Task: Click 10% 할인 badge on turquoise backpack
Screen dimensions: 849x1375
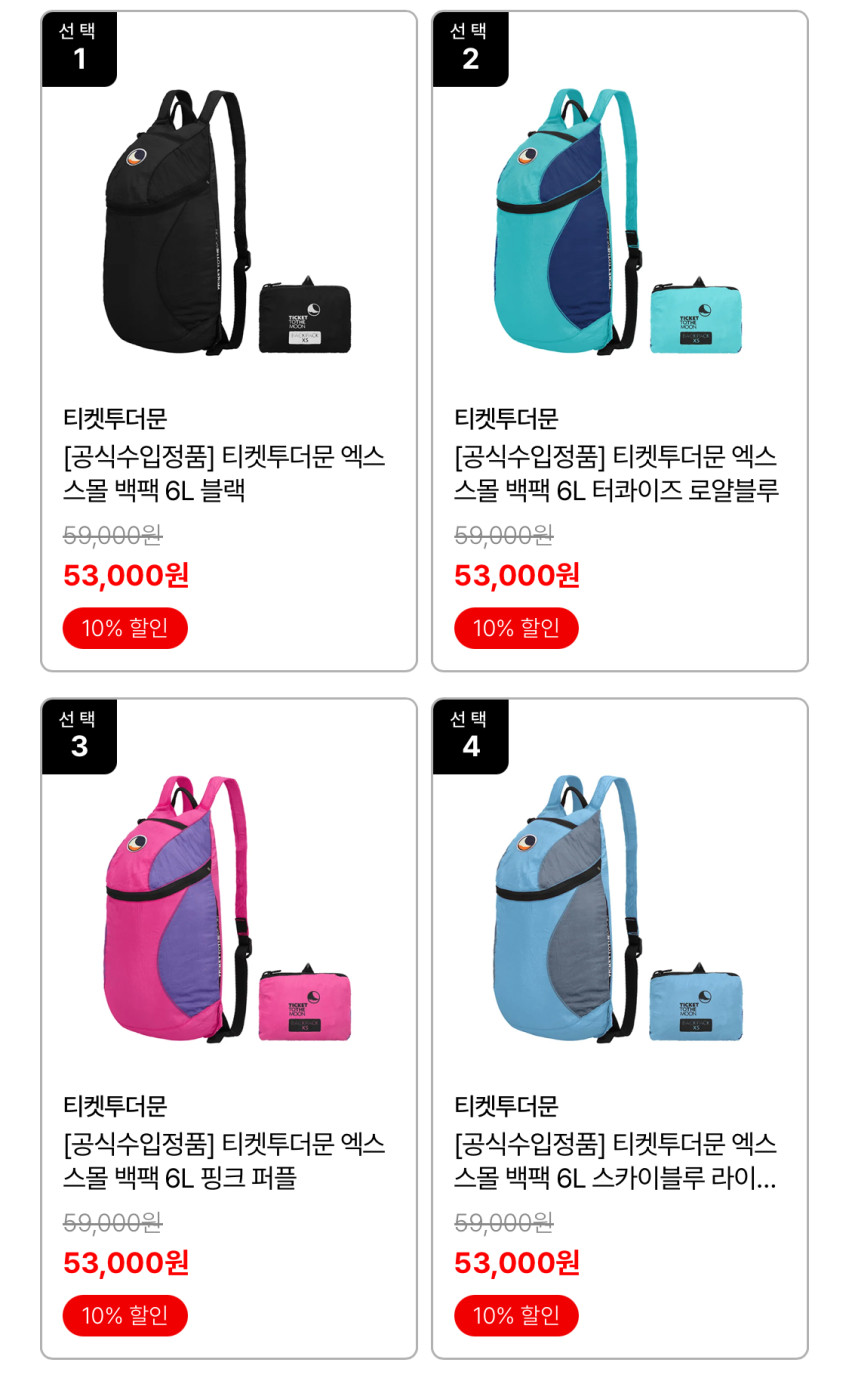Action: [516, 628]
